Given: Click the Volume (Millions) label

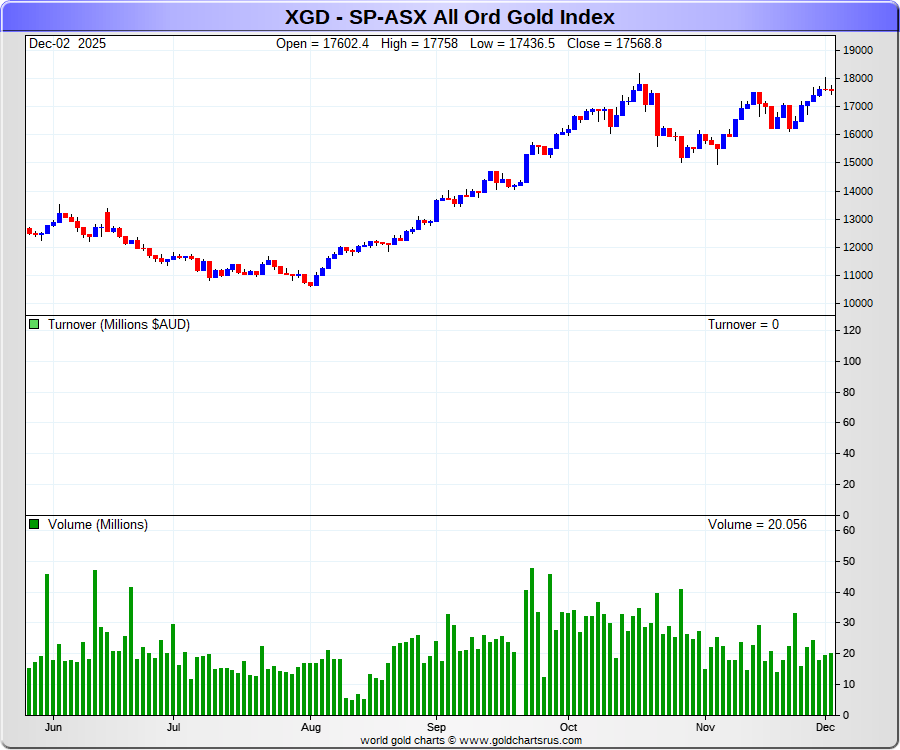Looking at the screenshot, I should click(98, 524).
